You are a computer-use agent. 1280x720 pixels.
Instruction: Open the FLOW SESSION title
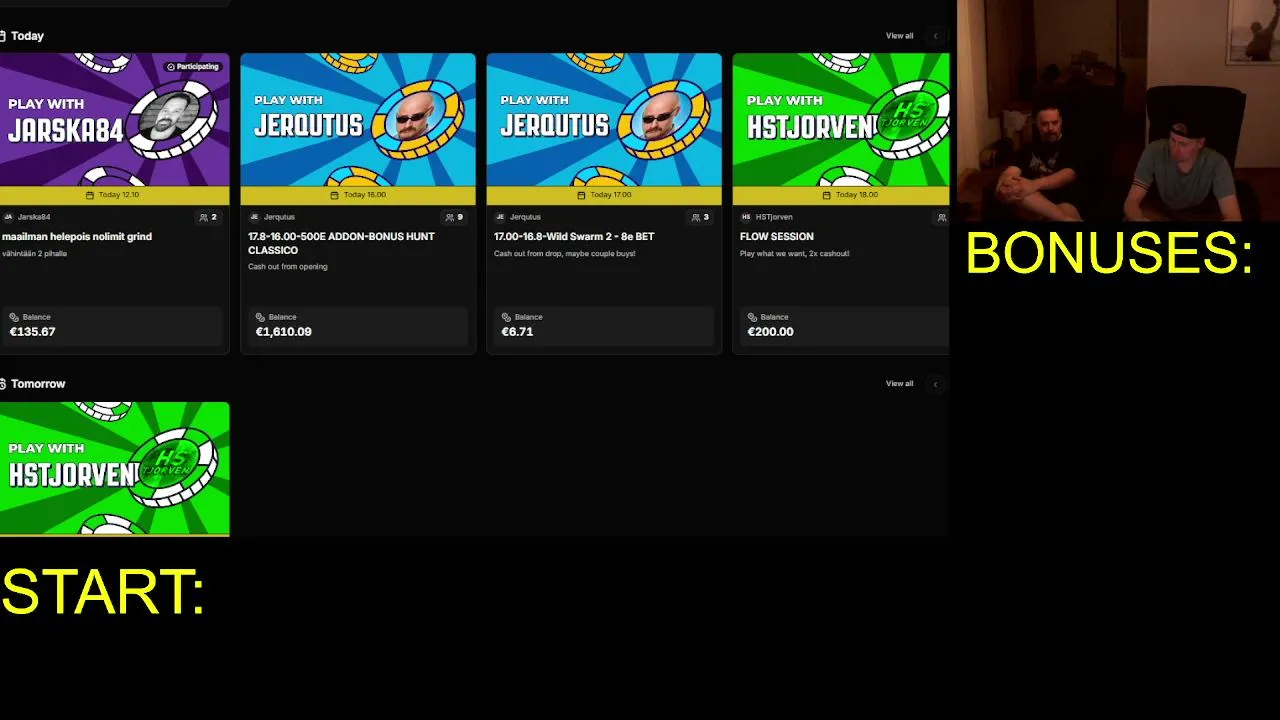(777, 237)
